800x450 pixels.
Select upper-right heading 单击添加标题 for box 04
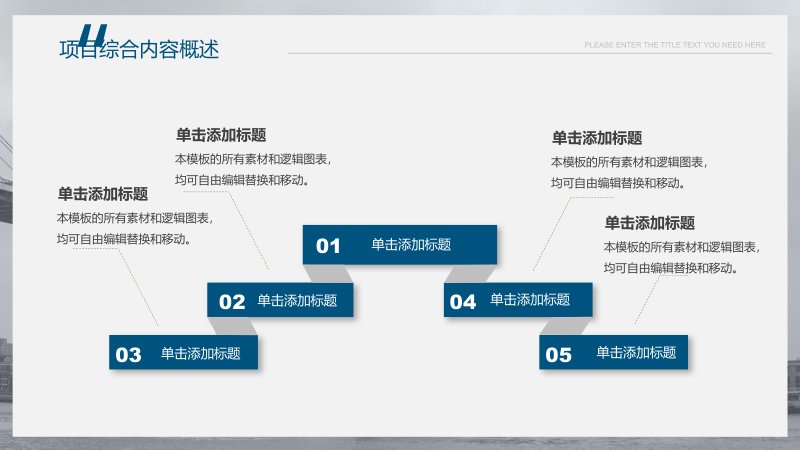pos(597,138)
